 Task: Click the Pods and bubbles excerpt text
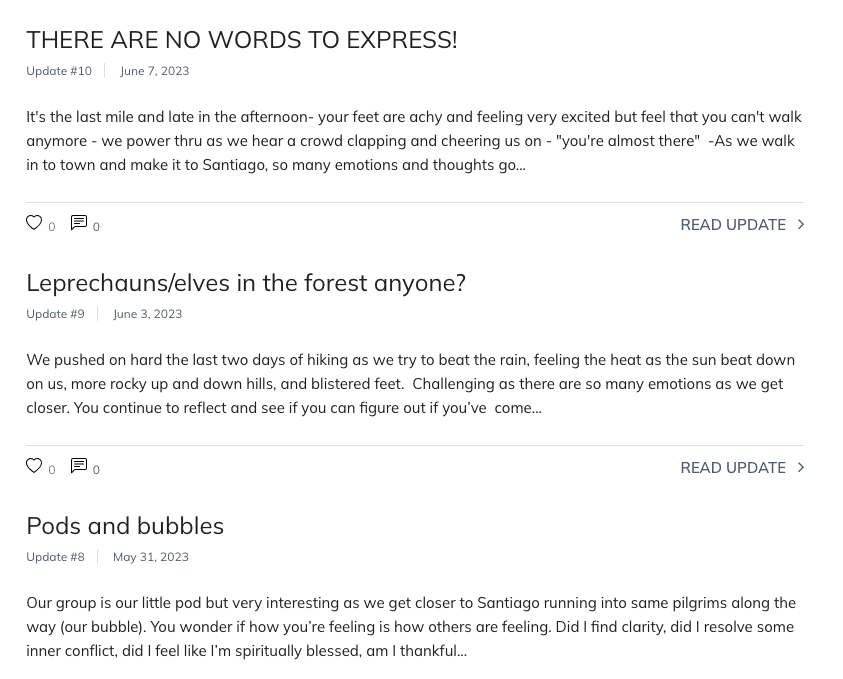pos(411,627)
